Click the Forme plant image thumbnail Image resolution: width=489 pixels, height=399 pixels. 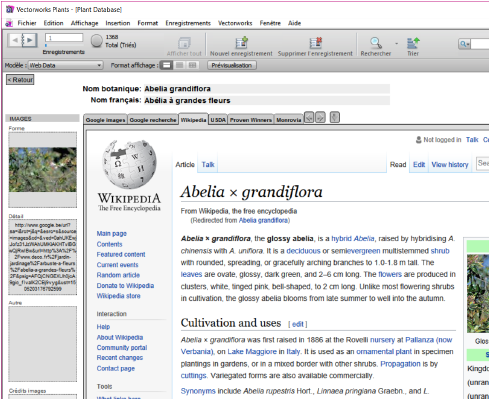(43, 170)
